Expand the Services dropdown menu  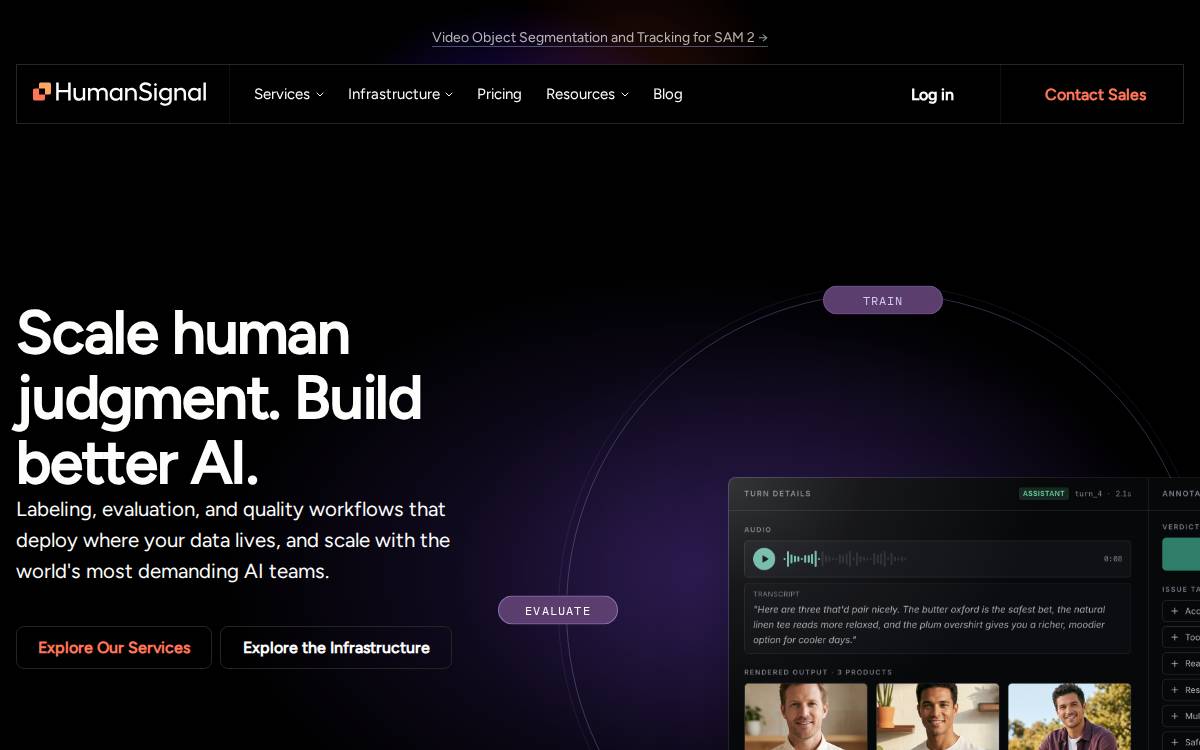(289, 94)
